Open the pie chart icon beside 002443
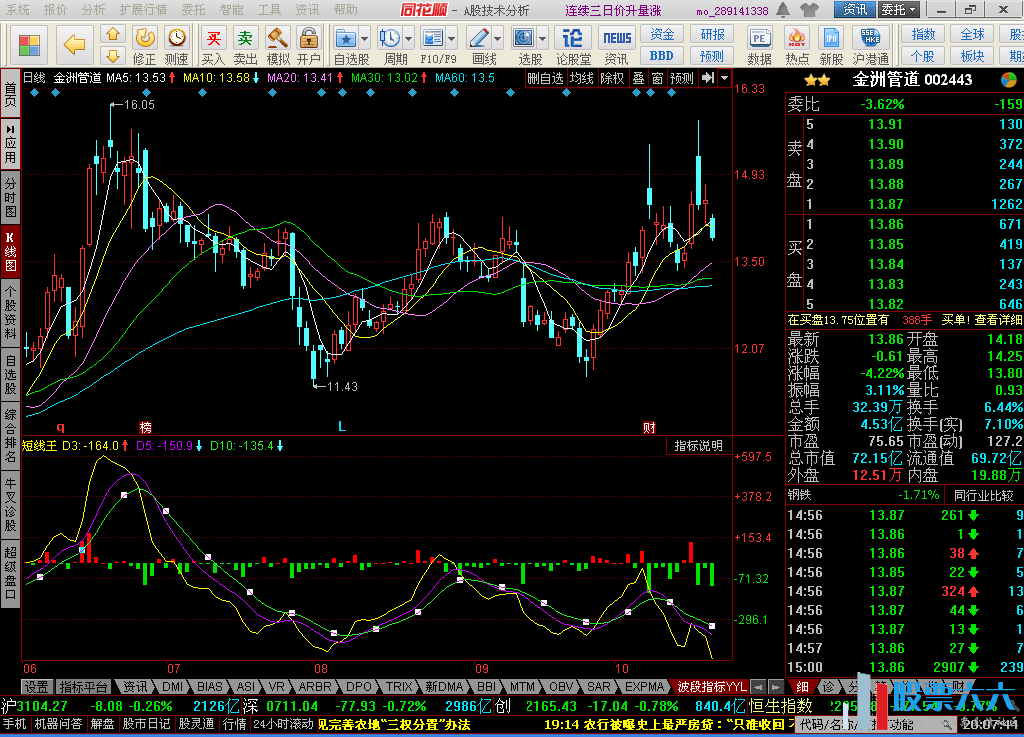Screen dimensions: 1024x737 point(1009,80)
